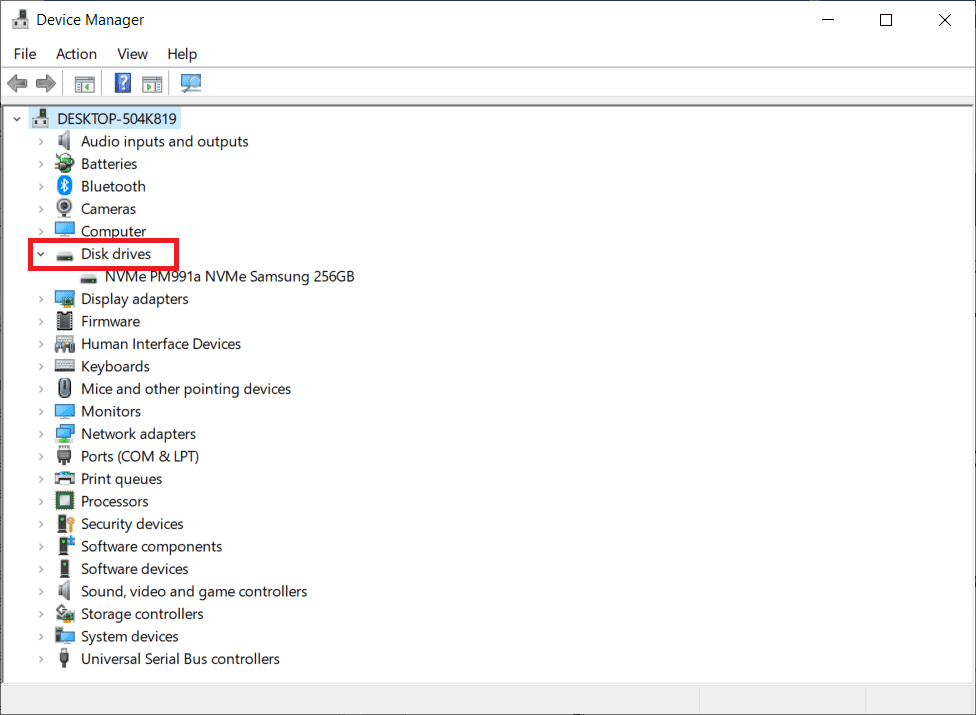
Task: Maximize the Device Manager window
Action: point(886,20)
